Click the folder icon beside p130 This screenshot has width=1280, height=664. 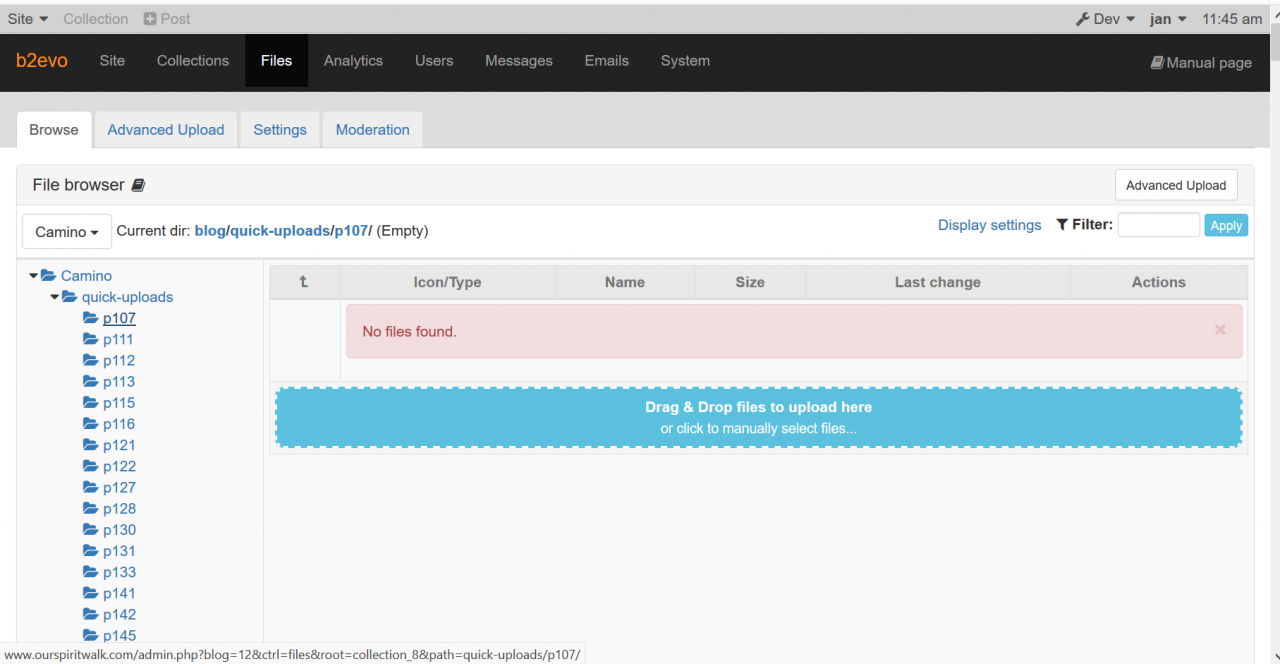(91, 530)
